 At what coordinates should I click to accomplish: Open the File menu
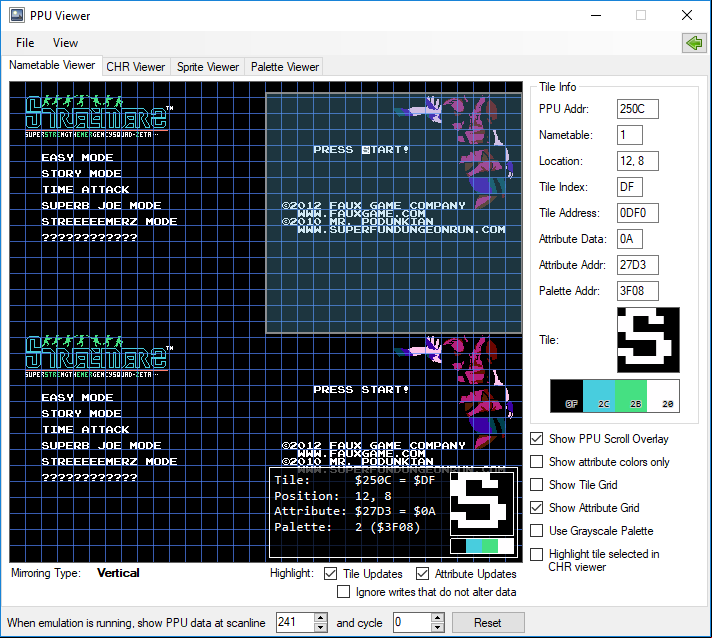click(x=25, y=43)
